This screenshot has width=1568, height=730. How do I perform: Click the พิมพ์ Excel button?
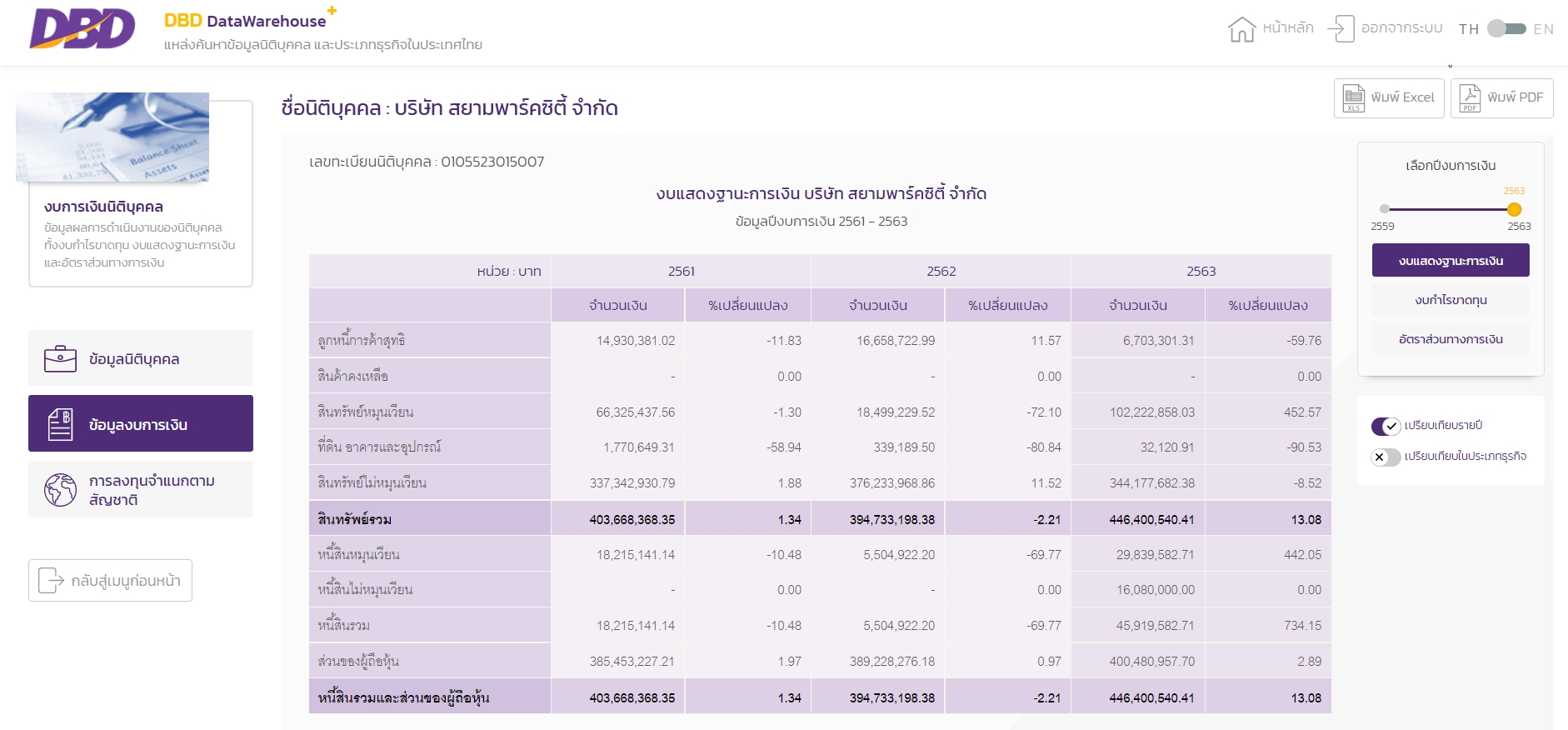[1389, 98]
